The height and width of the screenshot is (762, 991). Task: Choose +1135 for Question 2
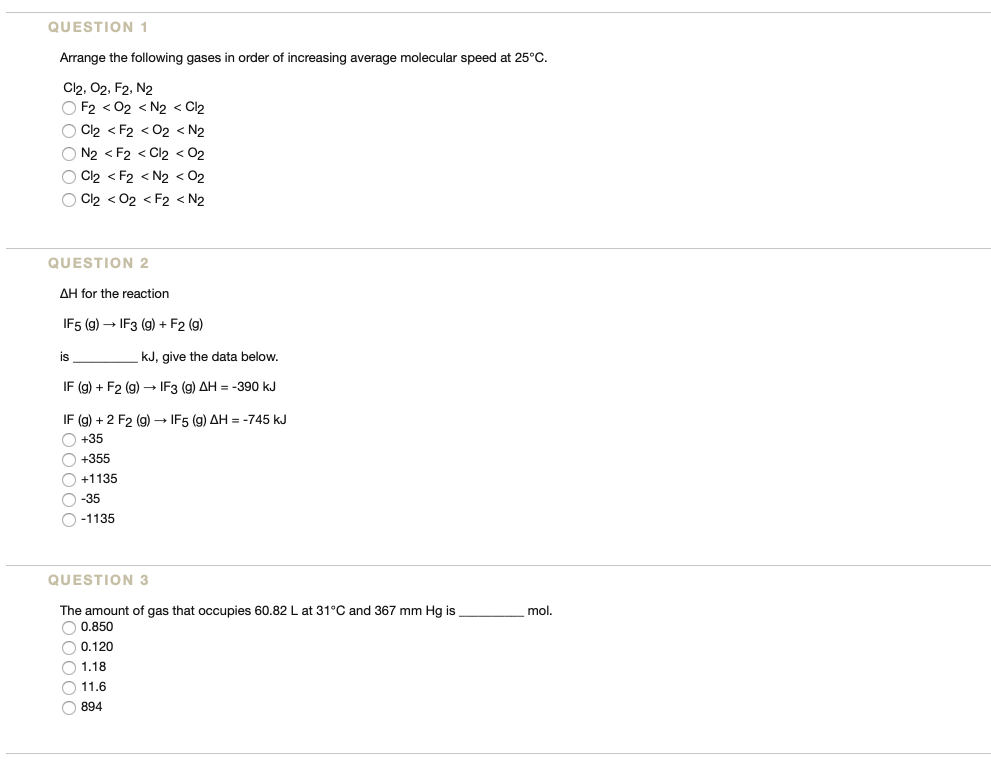tap(67, 478)
